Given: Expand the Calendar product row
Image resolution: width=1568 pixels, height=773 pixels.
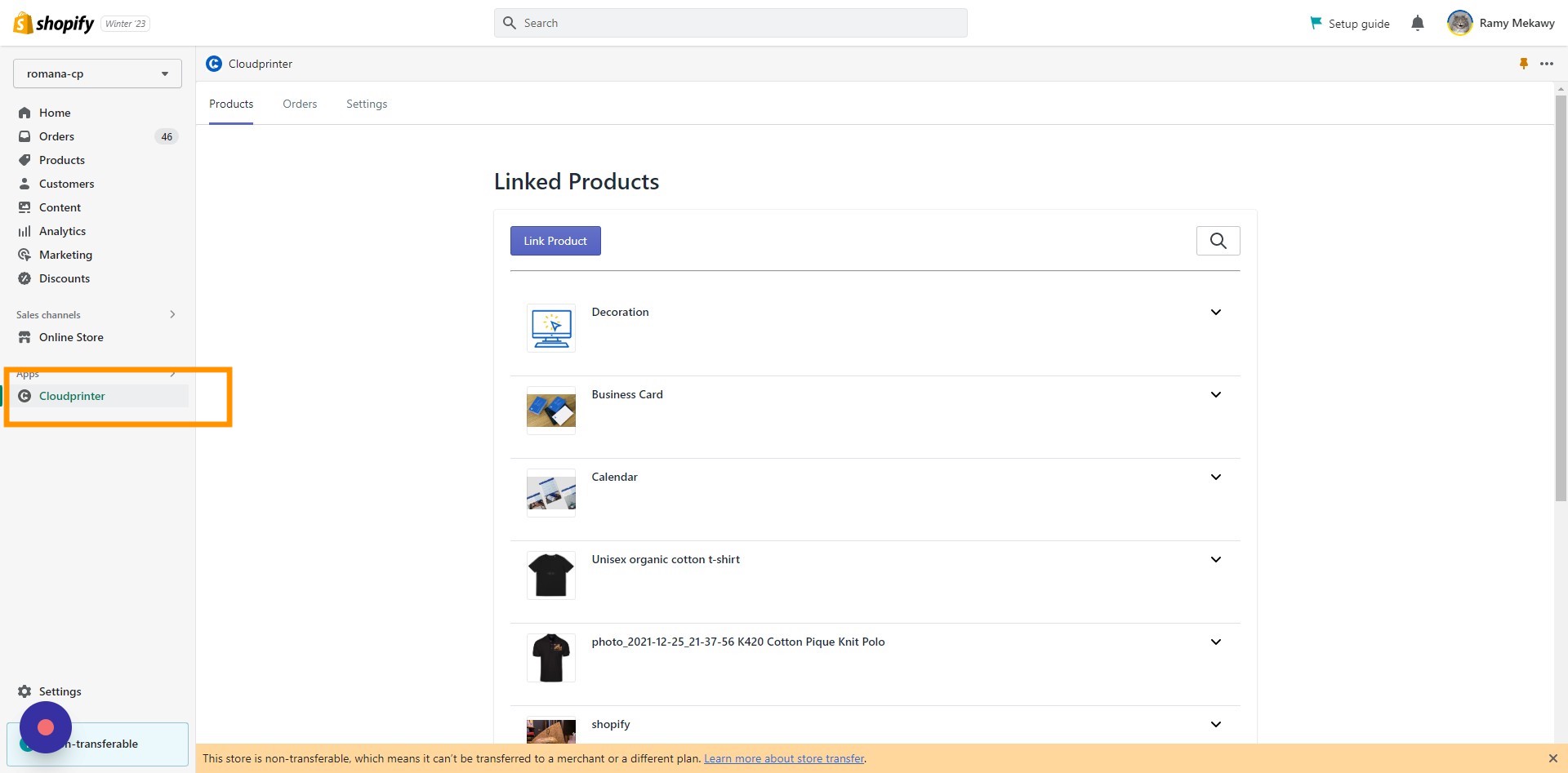Looking at the screenshot, I should point(1216,477).
